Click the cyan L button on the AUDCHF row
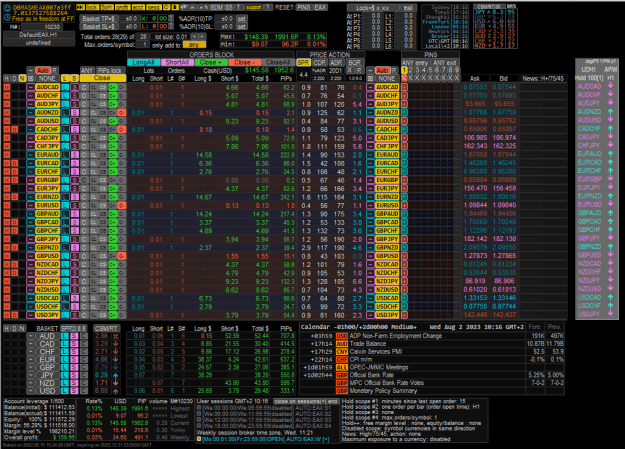This screenshot has width=625, height=449. [65, 96]
